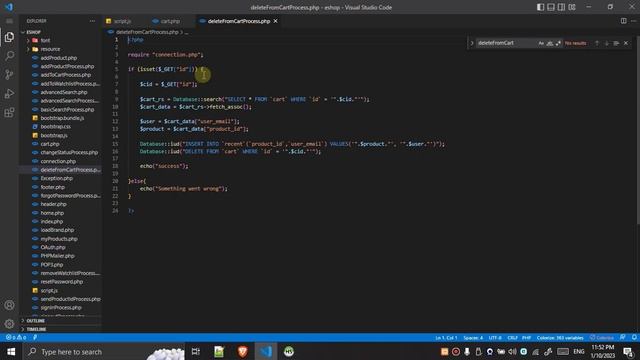Image resolution: width=640 pixels, height=360 pixels.
Task: Expand the TIMELINE section
Action: click(36, 329)
